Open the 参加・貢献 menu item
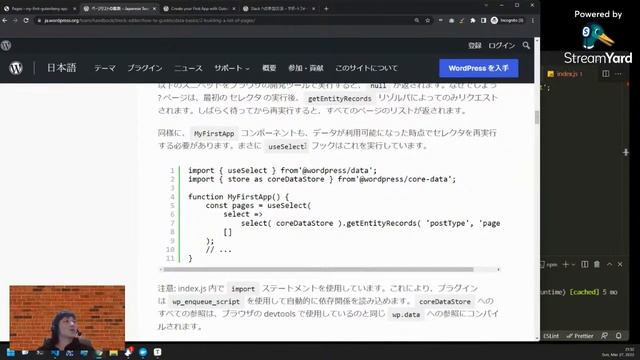Screen dimensions: 640x360 (306, 68)
